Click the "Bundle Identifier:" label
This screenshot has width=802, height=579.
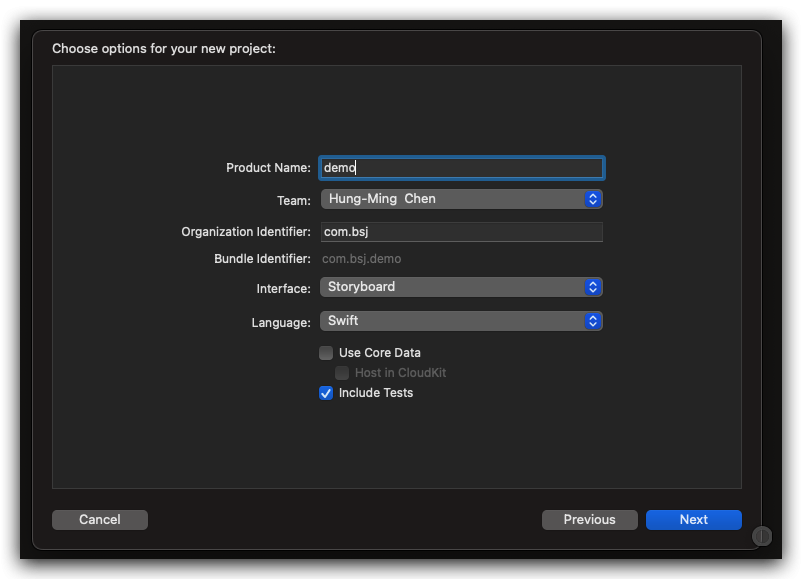click(262, 259)
